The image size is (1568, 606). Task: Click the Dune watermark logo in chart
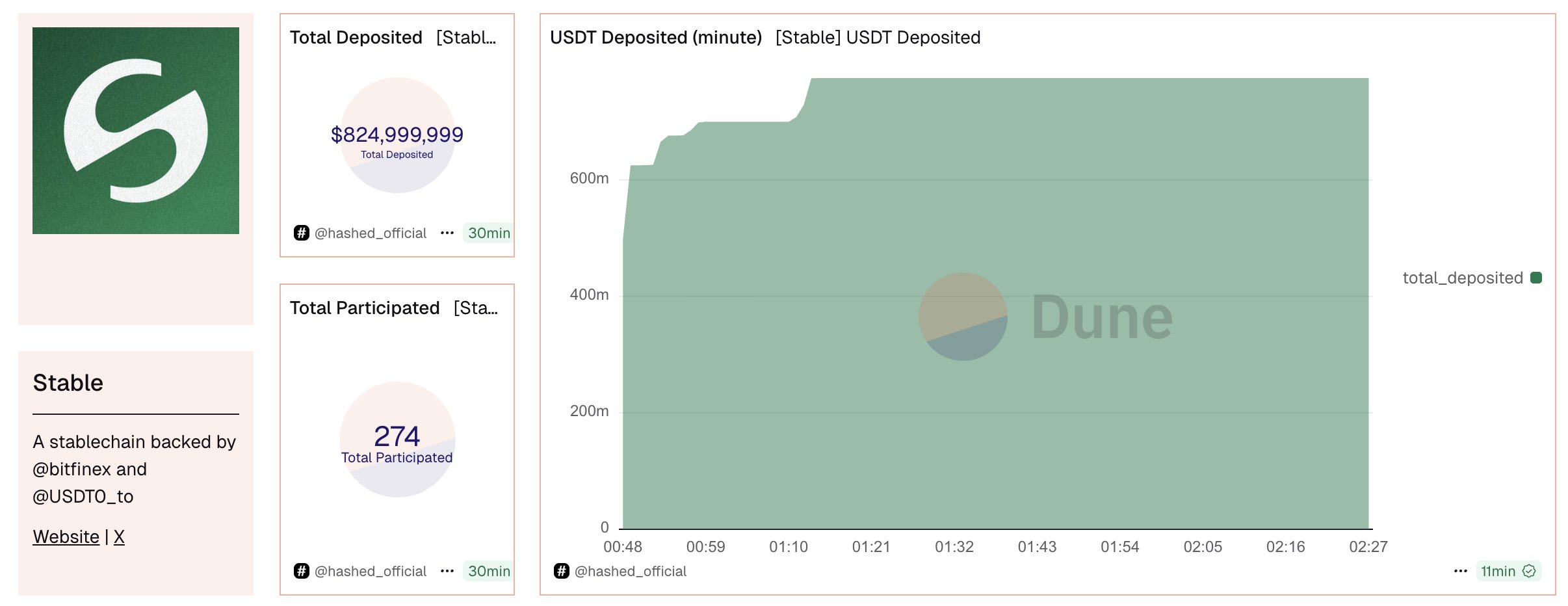(x=1045, y=317)
